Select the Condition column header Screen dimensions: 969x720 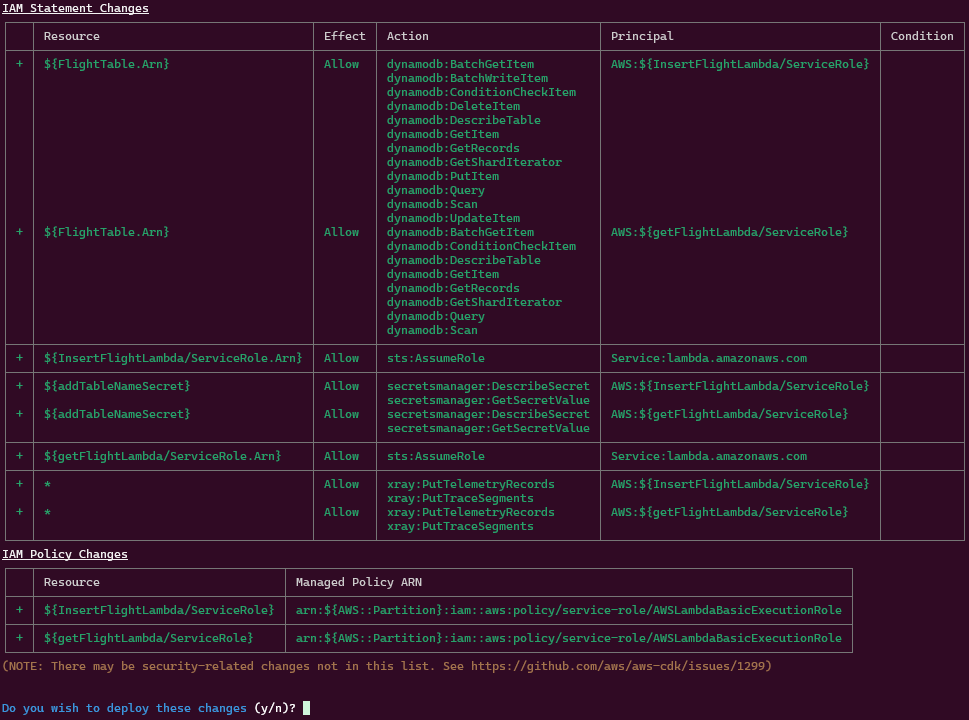(921, 36)
